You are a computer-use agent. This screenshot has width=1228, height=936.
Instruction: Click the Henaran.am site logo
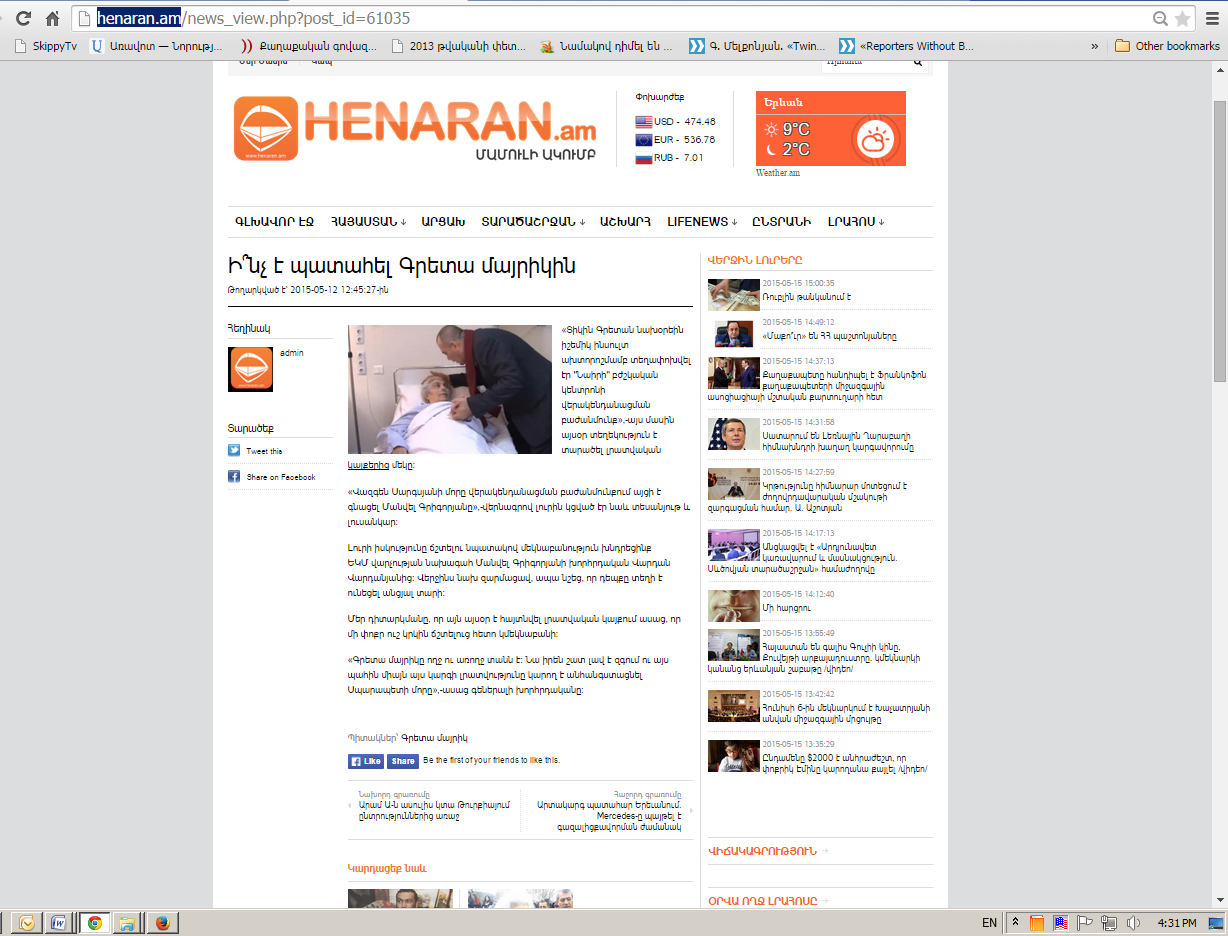[414, 128]
